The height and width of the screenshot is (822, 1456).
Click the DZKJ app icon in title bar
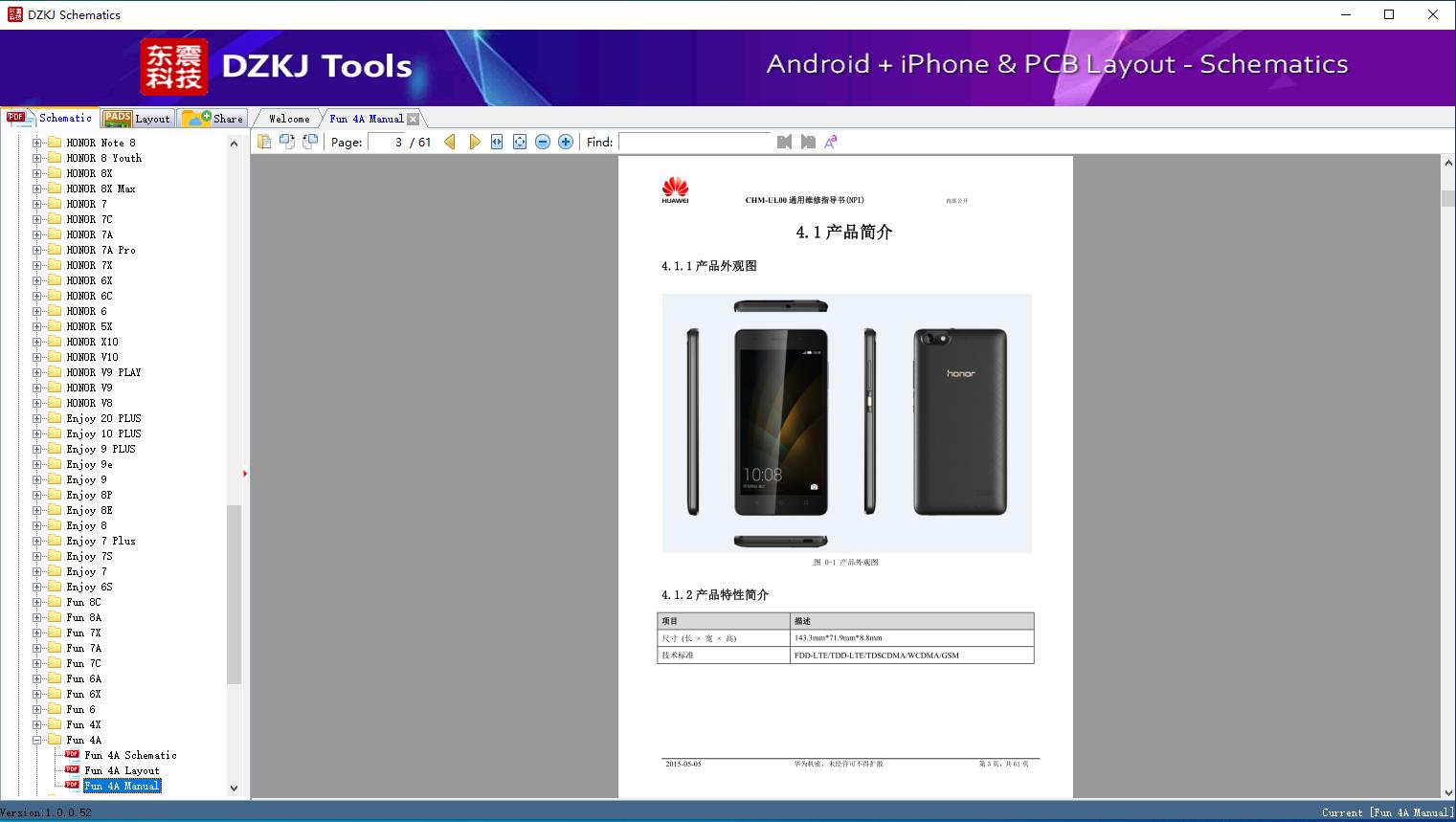pyautogui.click(x=14, y=14)
